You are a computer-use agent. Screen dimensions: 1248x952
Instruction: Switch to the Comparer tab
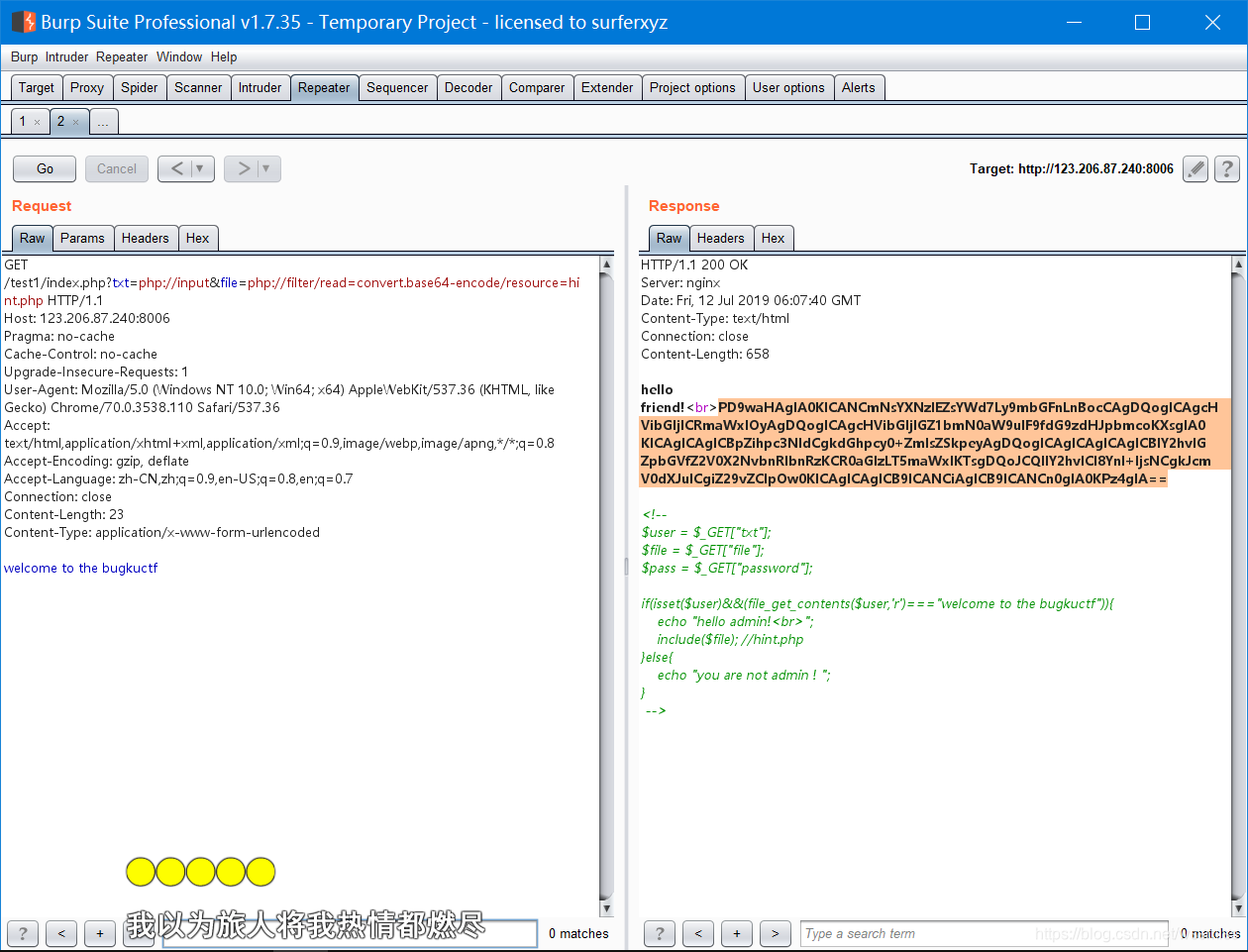(x=537, y=87)
